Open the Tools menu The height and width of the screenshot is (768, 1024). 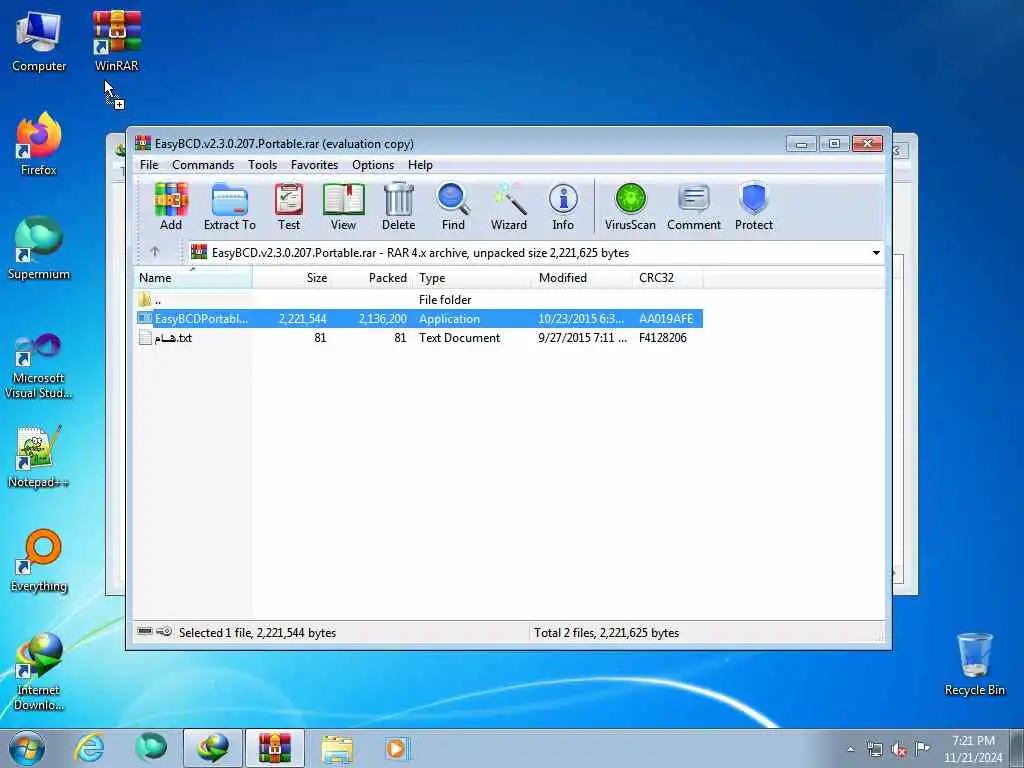point(263,165)
